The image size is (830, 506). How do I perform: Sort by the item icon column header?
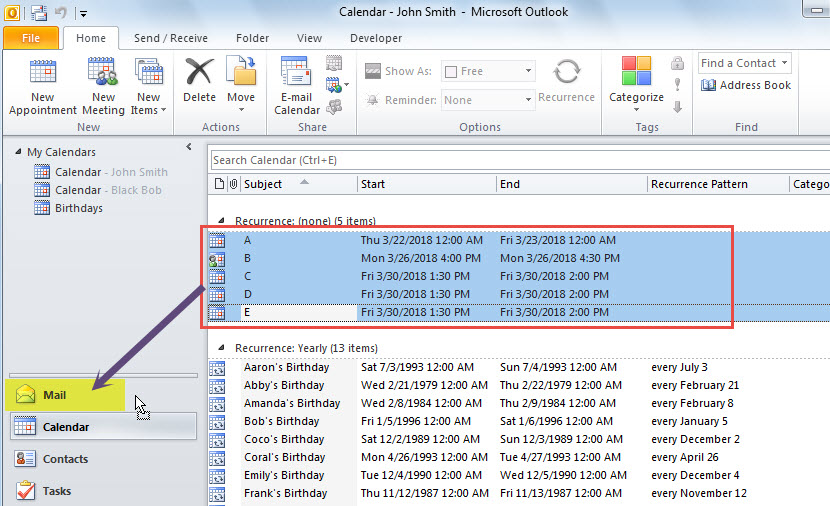(219, 184)
